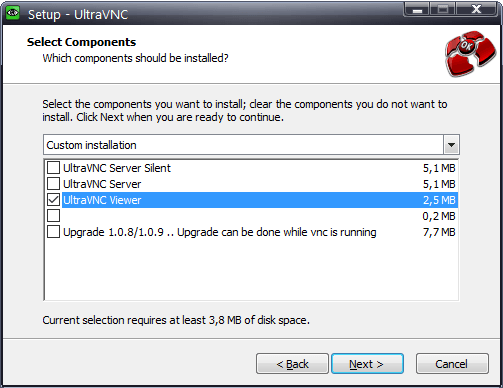Viewport: 503px width, 388px height.
Task: Minimize the Setup window
Action: [417, 9]
